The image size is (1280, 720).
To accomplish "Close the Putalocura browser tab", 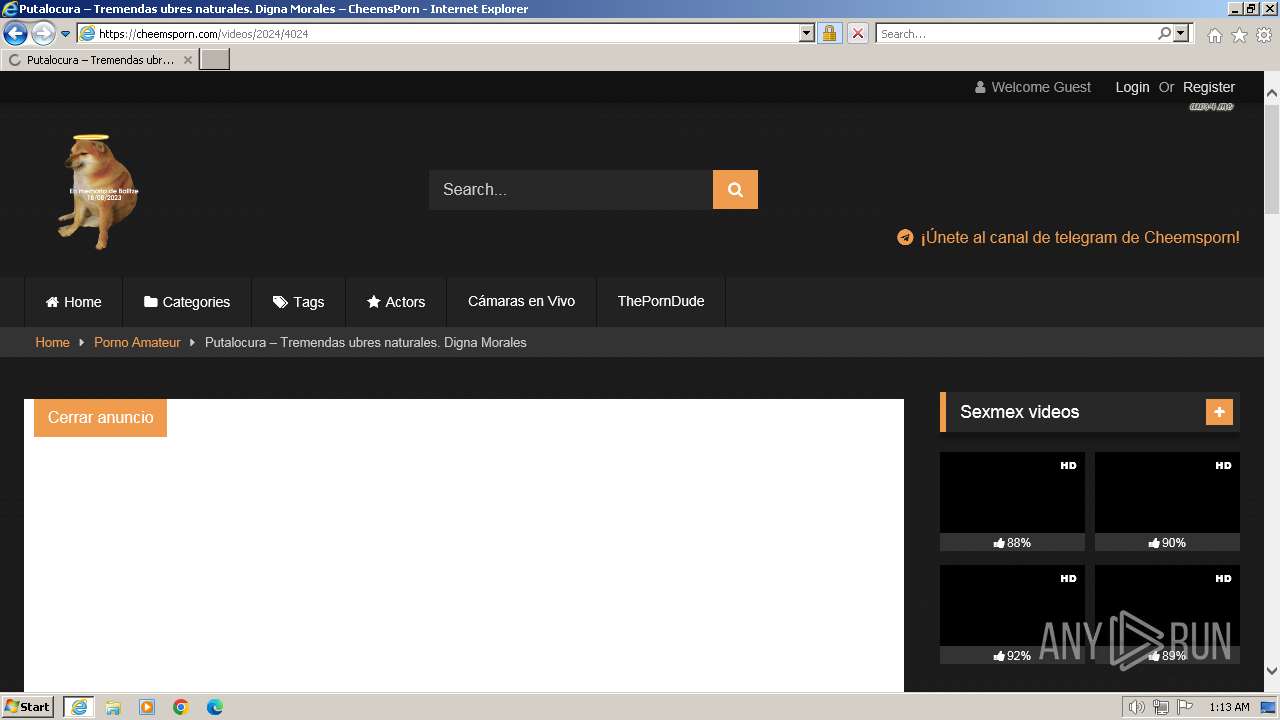I will (187, 60).
